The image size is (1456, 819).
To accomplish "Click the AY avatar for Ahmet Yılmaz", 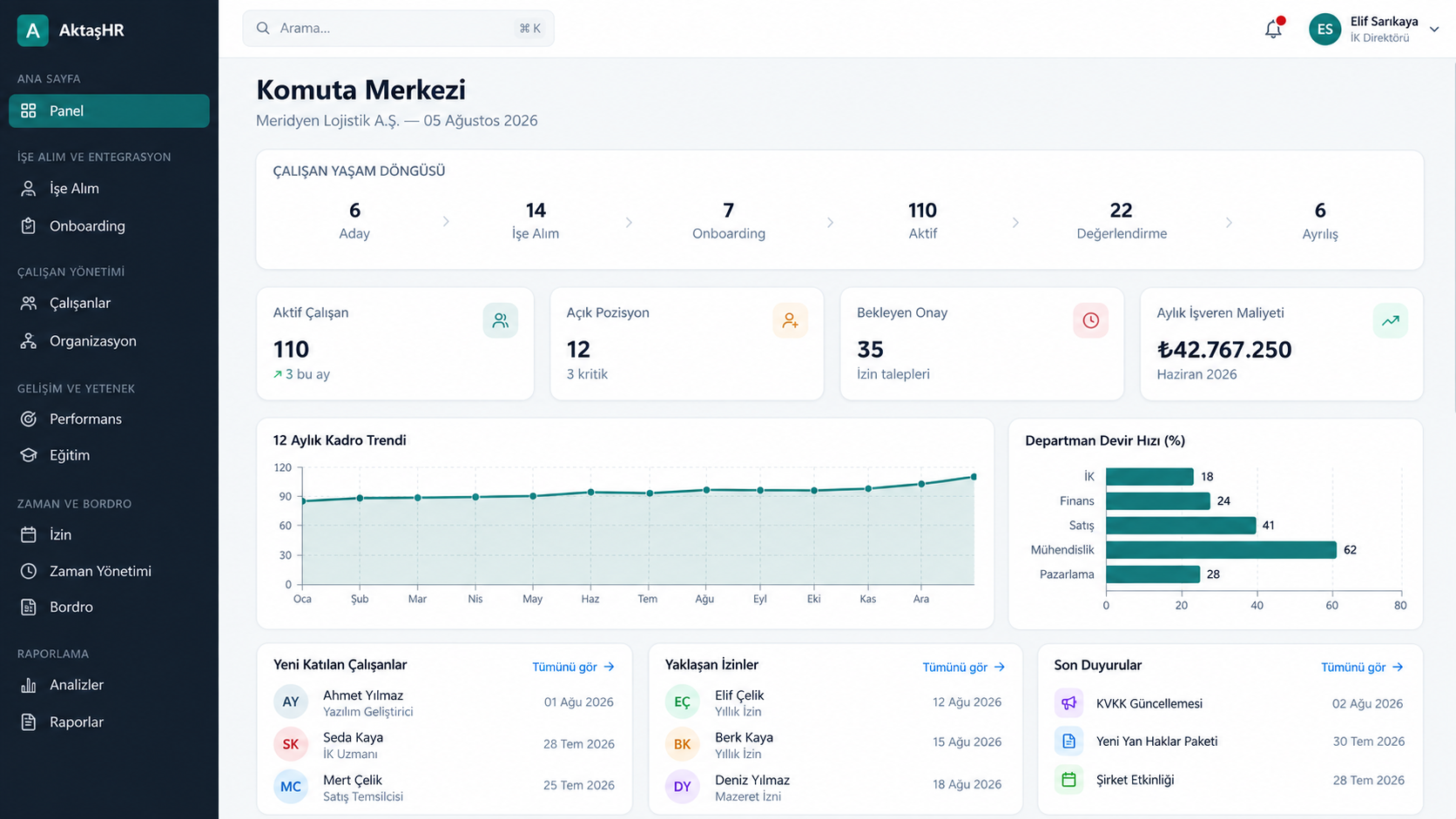I will coord(291,702).
